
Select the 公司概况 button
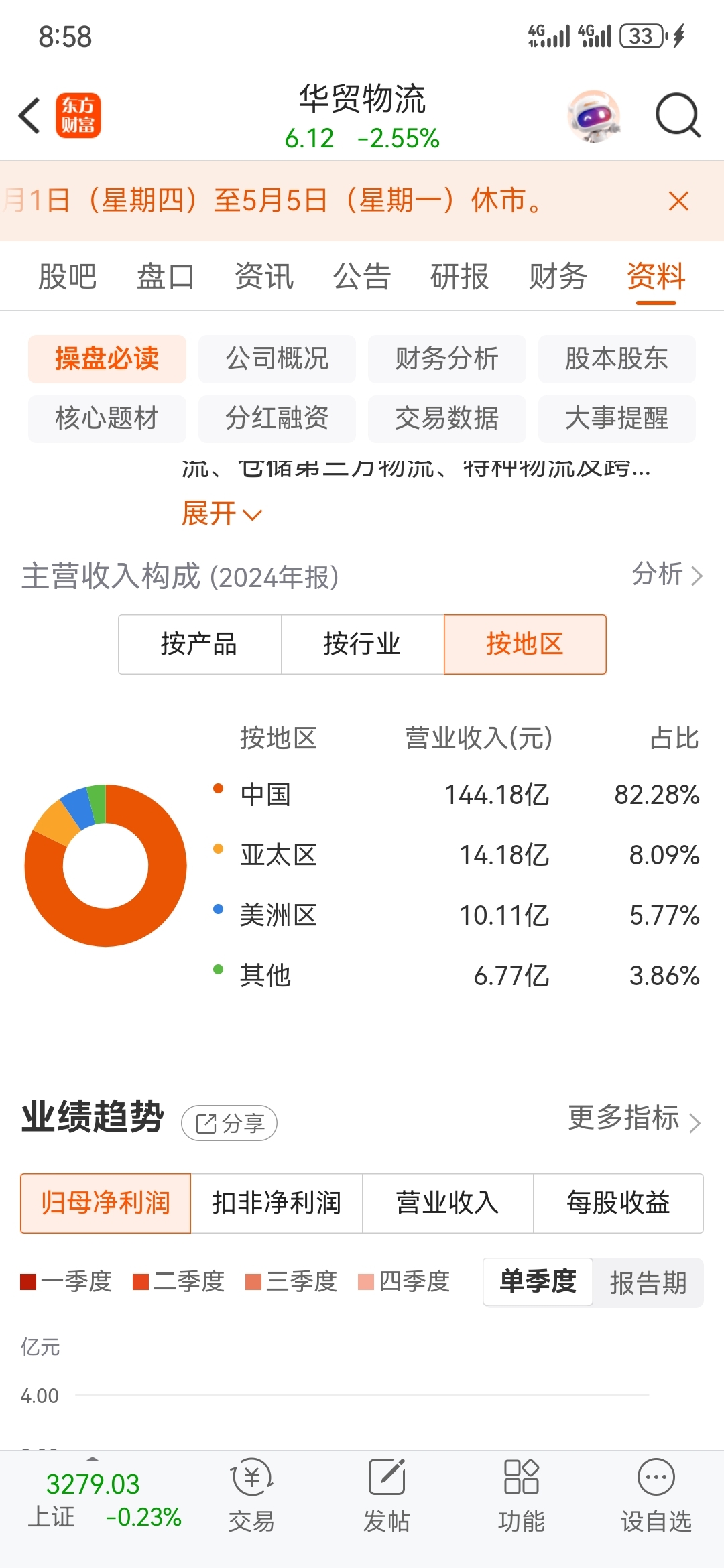(277, 358)
